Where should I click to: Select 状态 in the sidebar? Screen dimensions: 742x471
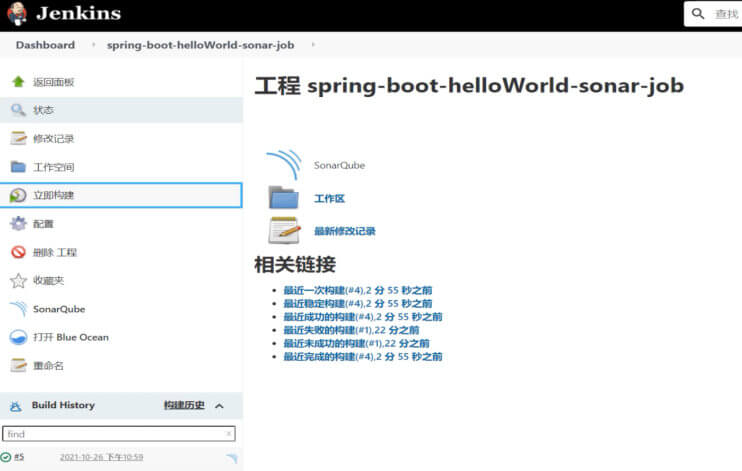(43, 110)
